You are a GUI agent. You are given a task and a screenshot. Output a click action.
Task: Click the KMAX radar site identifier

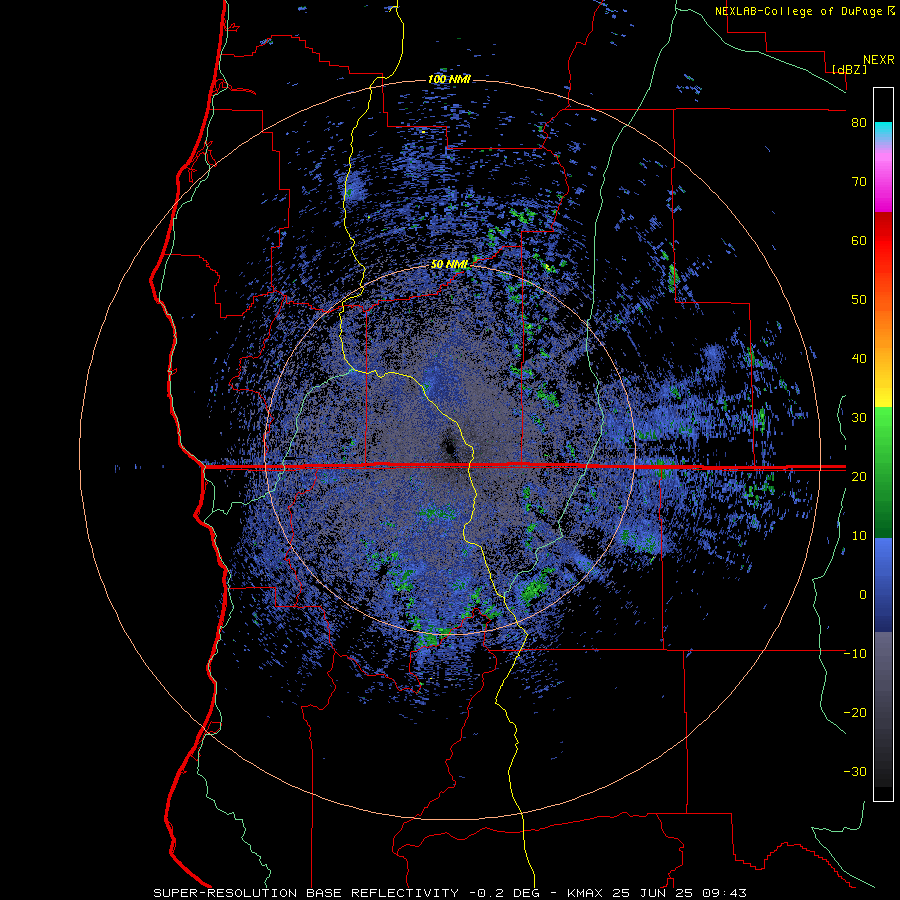tap(584, 893)
